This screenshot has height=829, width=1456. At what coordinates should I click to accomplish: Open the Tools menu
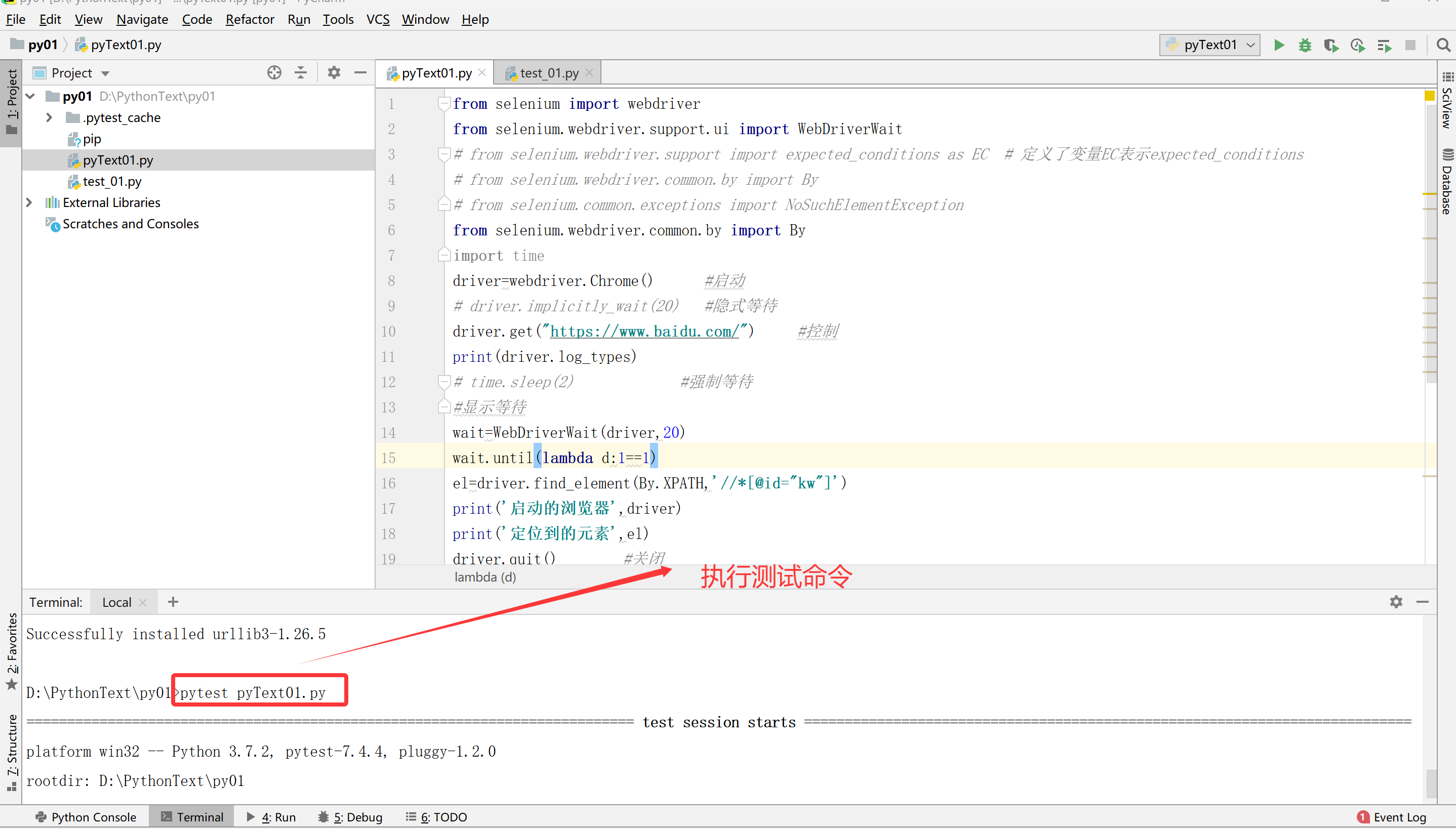point(338,19)
